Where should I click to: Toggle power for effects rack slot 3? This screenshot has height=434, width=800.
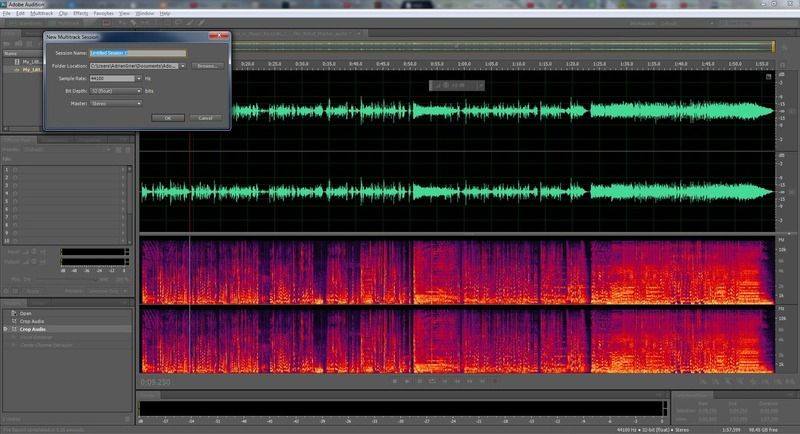pos(15,185)
